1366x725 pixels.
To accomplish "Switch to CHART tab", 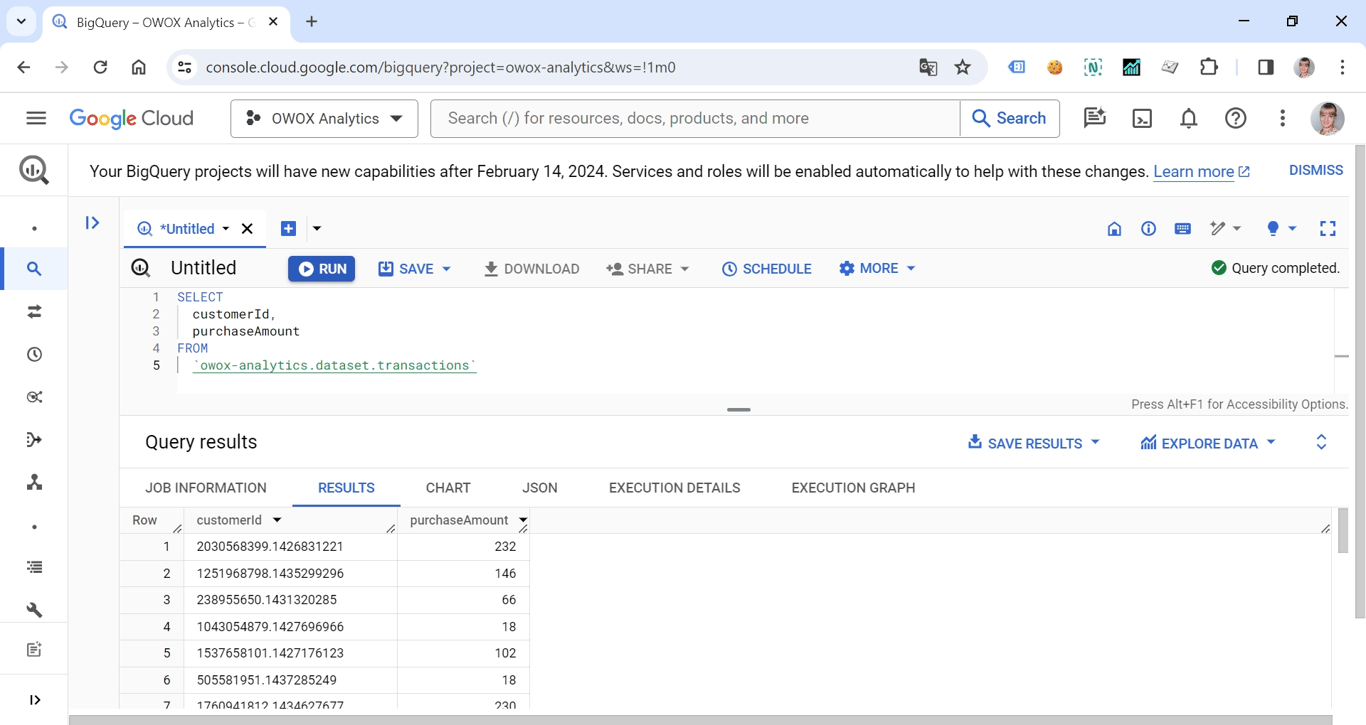I will pyautogui.click(x=448, y=488).
